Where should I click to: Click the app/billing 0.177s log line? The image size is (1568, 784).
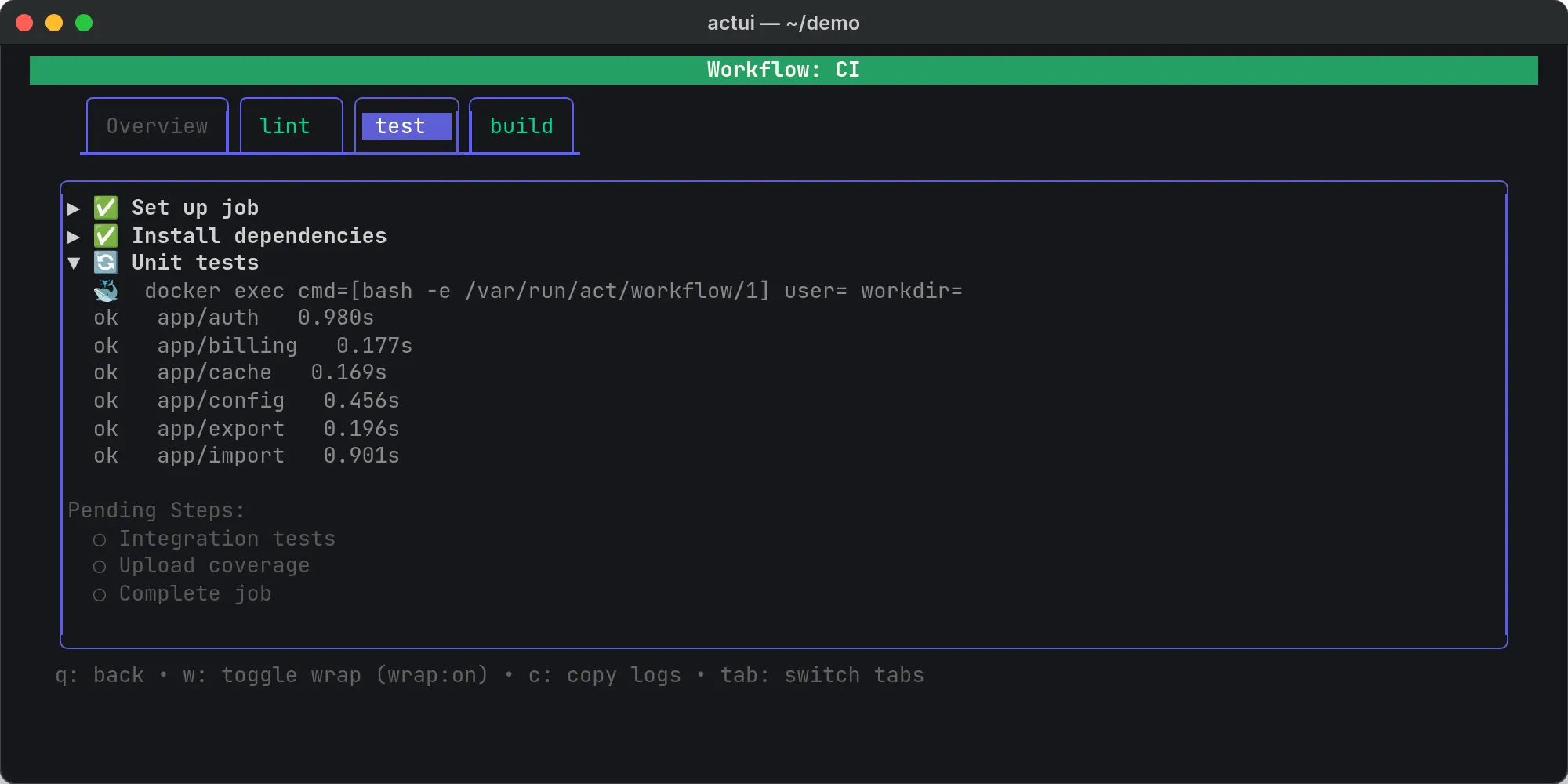[x=253, y=346]
